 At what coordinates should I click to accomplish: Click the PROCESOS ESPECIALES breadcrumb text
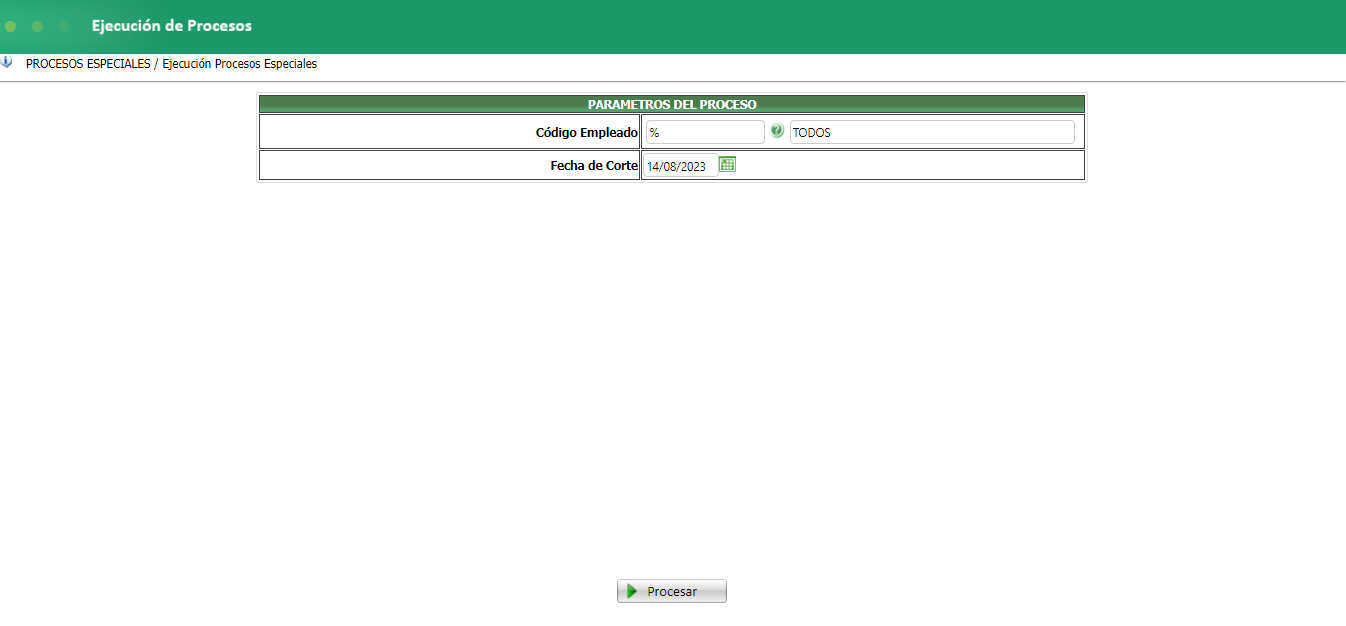click(x=88, y=64)
